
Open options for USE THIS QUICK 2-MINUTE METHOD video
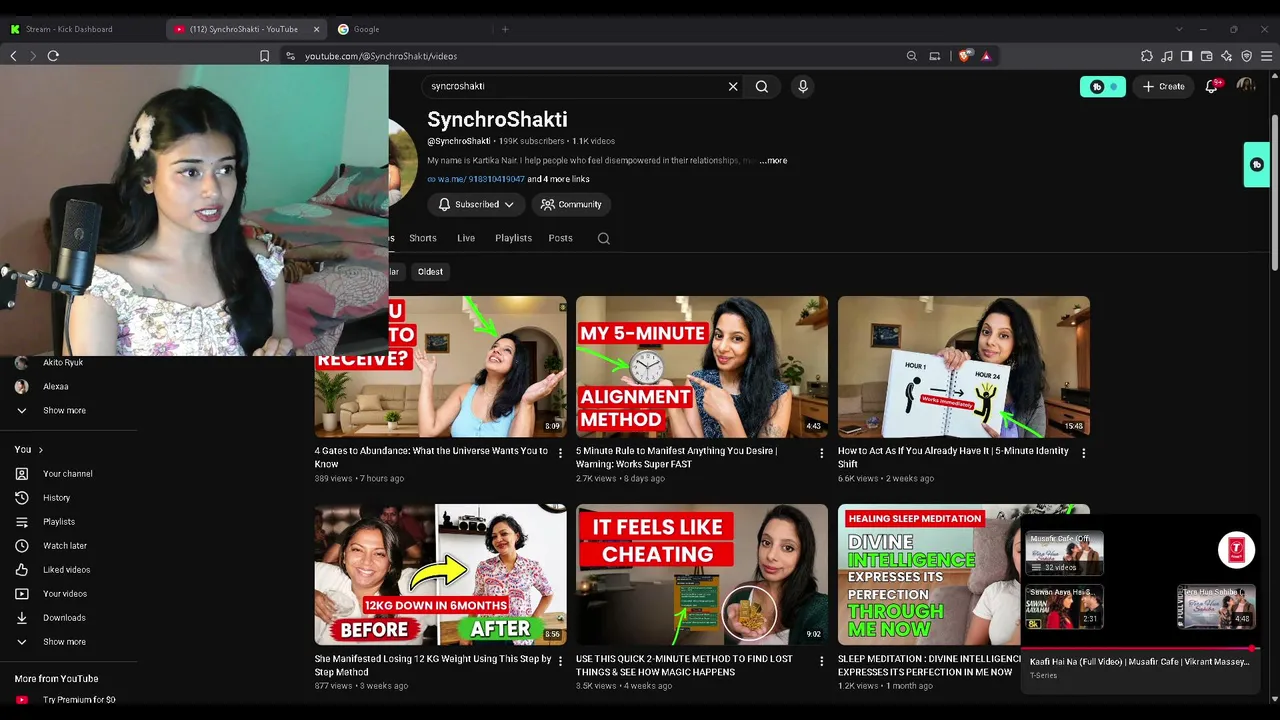click(822, 662)
